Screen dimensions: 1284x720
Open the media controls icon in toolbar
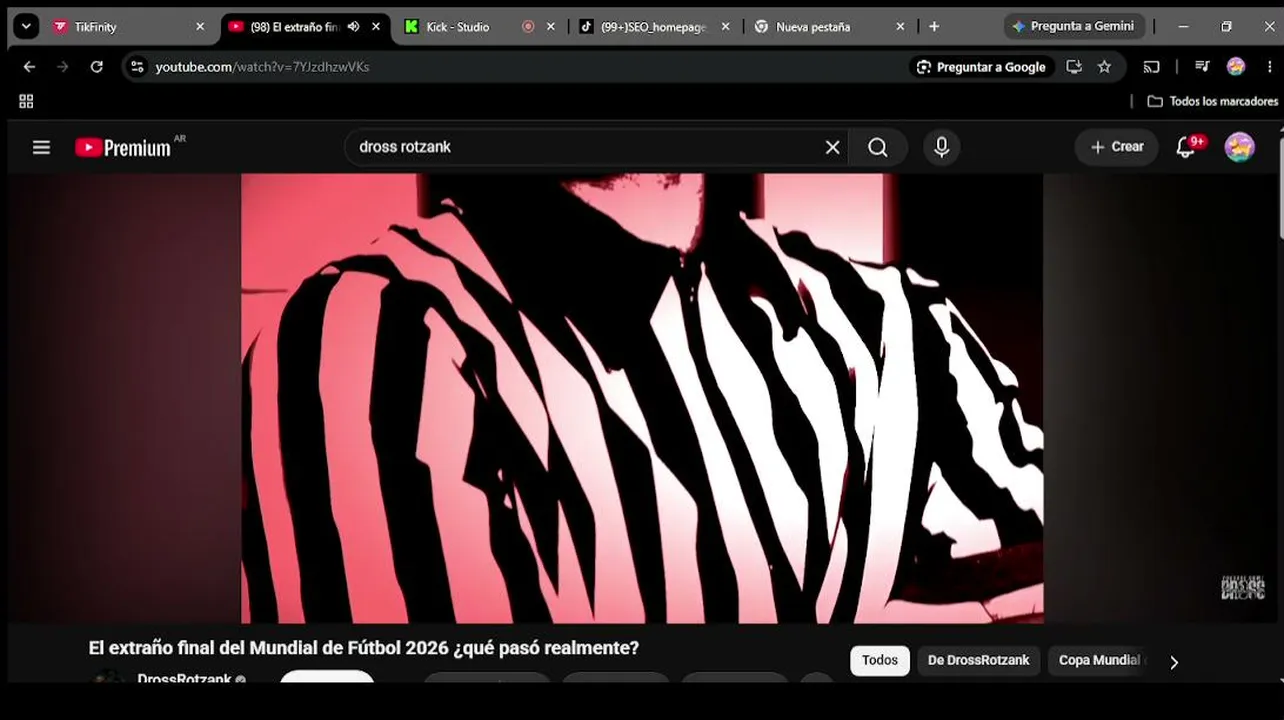1203,67
